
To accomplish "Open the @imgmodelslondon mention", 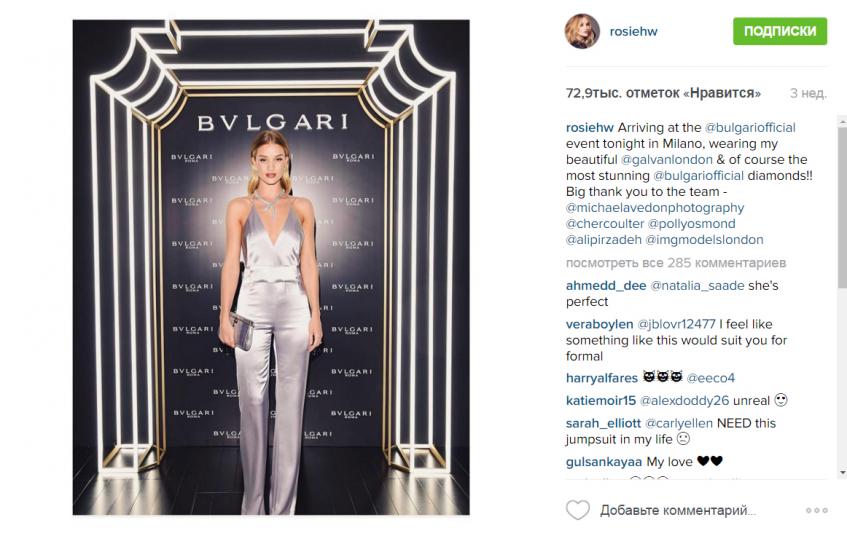I will pyautogui.click(x=704, y=239).
